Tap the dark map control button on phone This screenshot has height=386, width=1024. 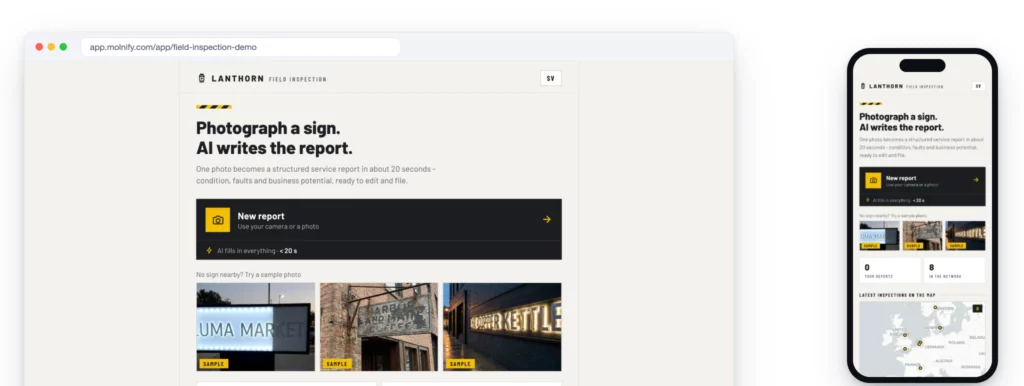[x=978, y=308]
